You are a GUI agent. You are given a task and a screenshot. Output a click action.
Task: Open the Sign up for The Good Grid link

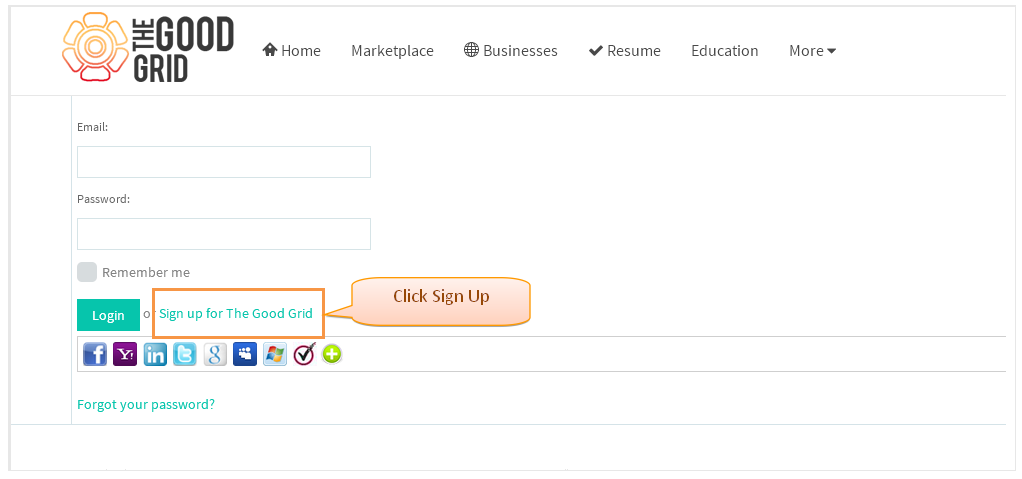[236, 313]
